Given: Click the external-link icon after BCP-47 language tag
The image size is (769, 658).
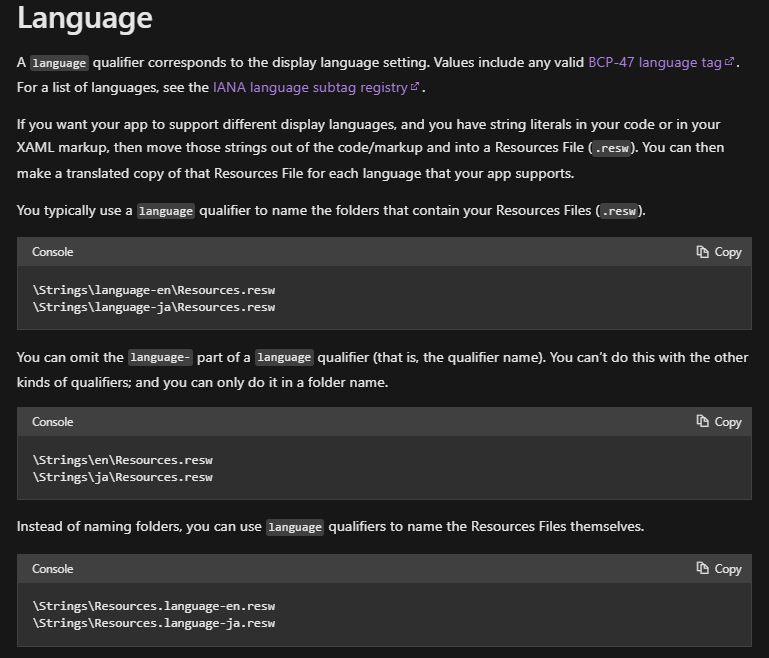Looking at the screenshot, I should (x=729, y=62).
